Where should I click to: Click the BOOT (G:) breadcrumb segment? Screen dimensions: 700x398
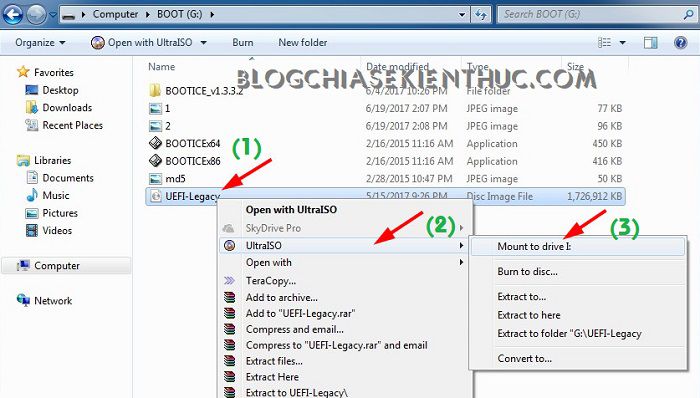(179, 14)
